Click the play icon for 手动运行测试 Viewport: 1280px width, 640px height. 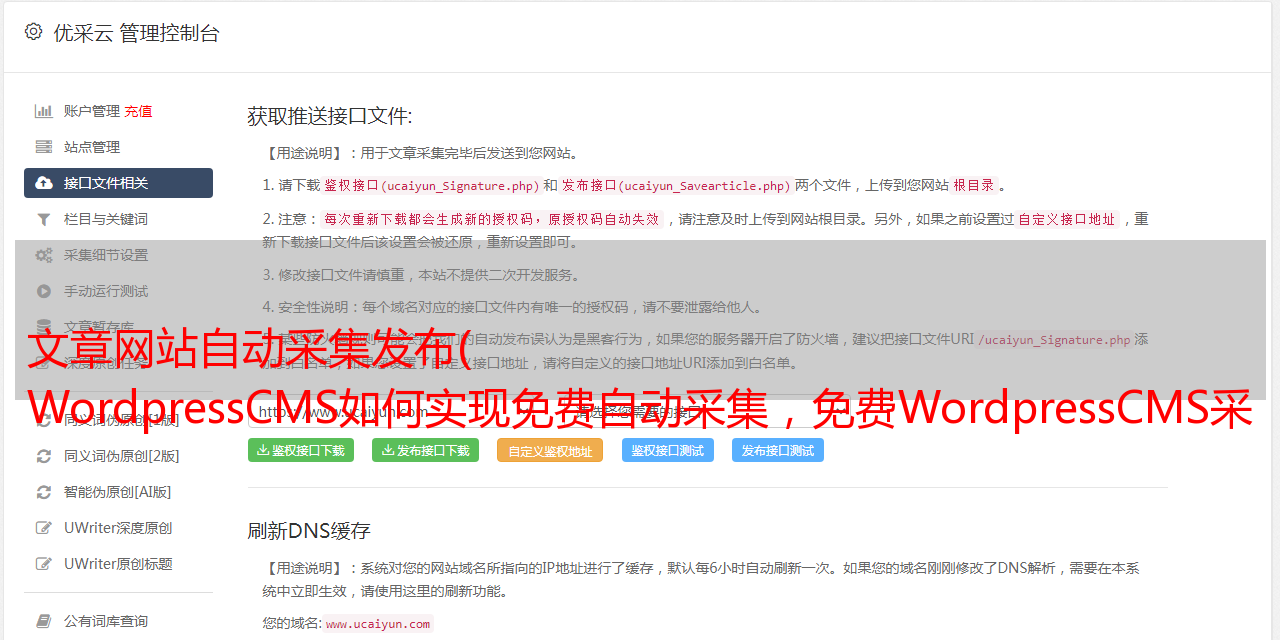44,291
